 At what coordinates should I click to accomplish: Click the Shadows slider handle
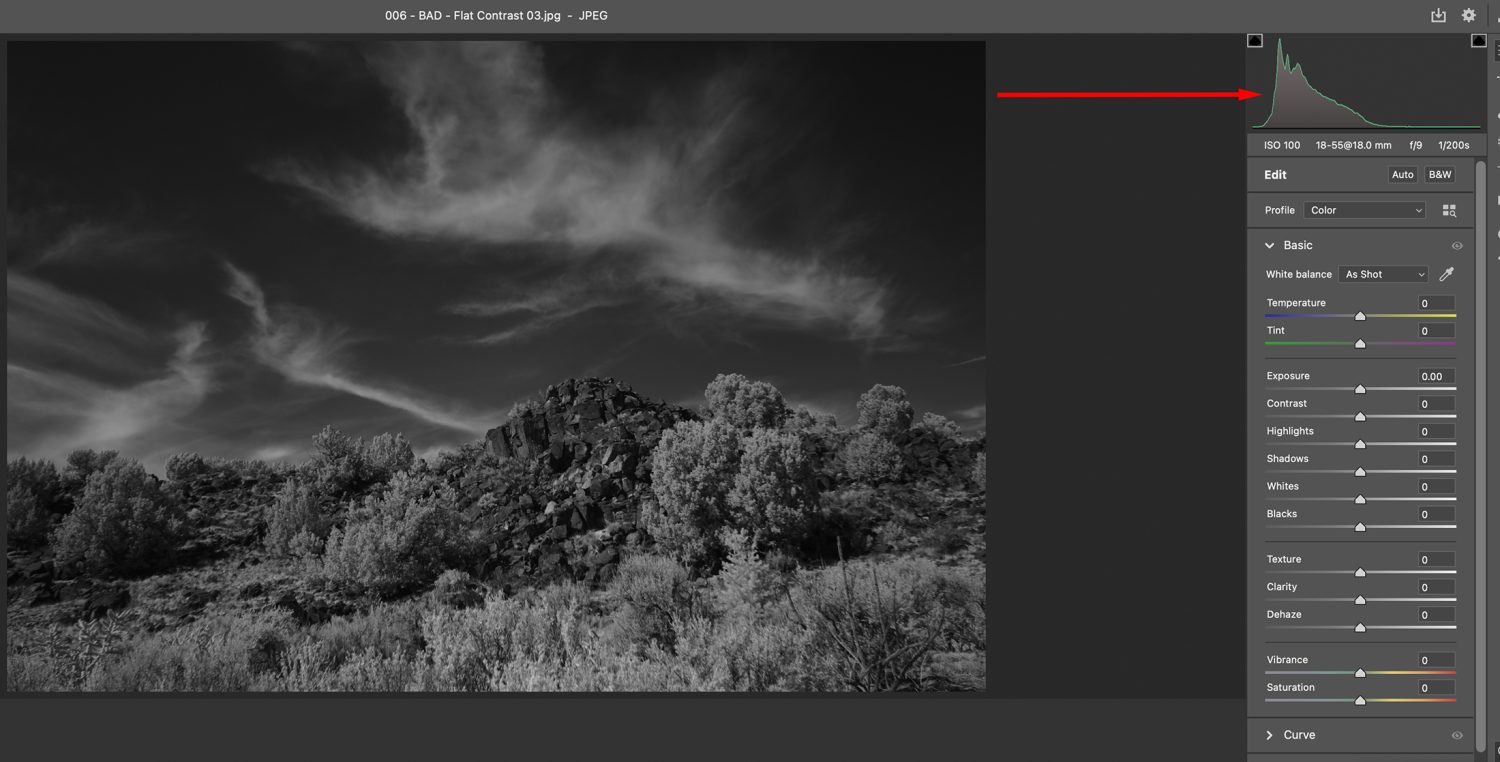point(1360,472)
